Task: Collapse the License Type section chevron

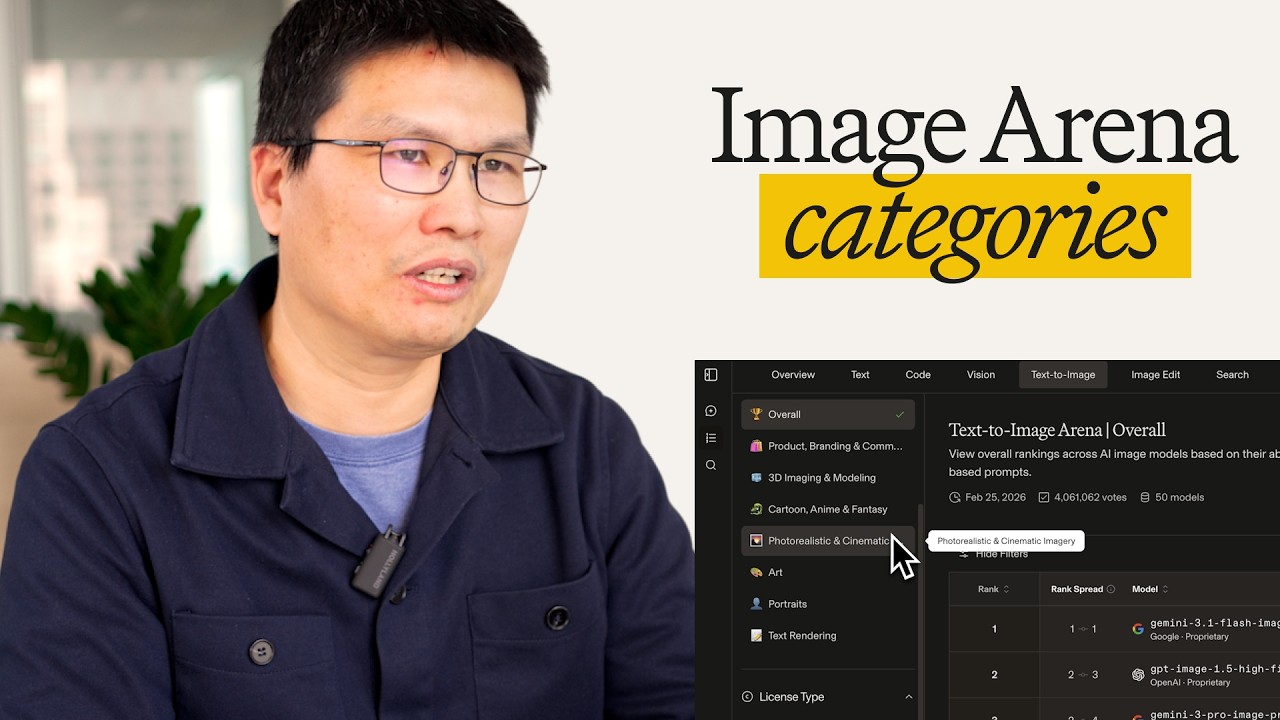Action: coord(909,697)
